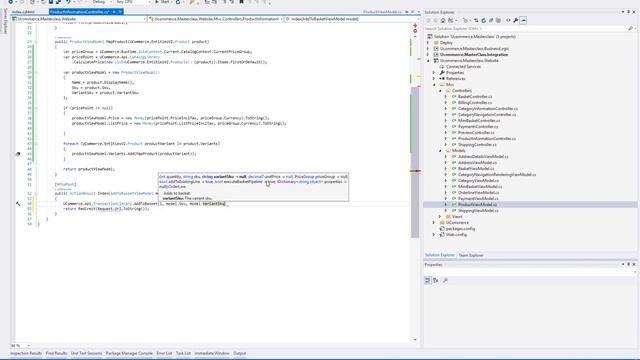Expand Properties node in Solution Explorer tree
The height and width of the screenshot is (360, 640).
[434, 73]
